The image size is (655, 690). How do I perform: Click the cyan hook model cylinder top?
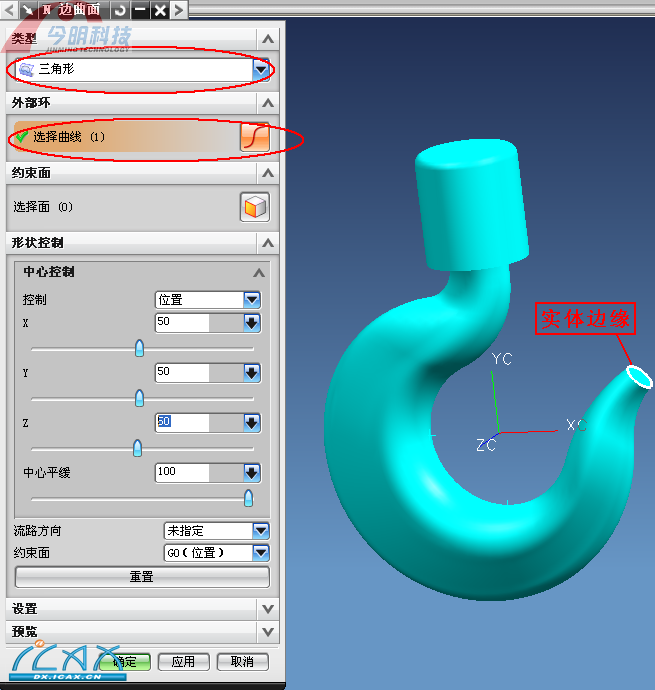pos(466,153)
